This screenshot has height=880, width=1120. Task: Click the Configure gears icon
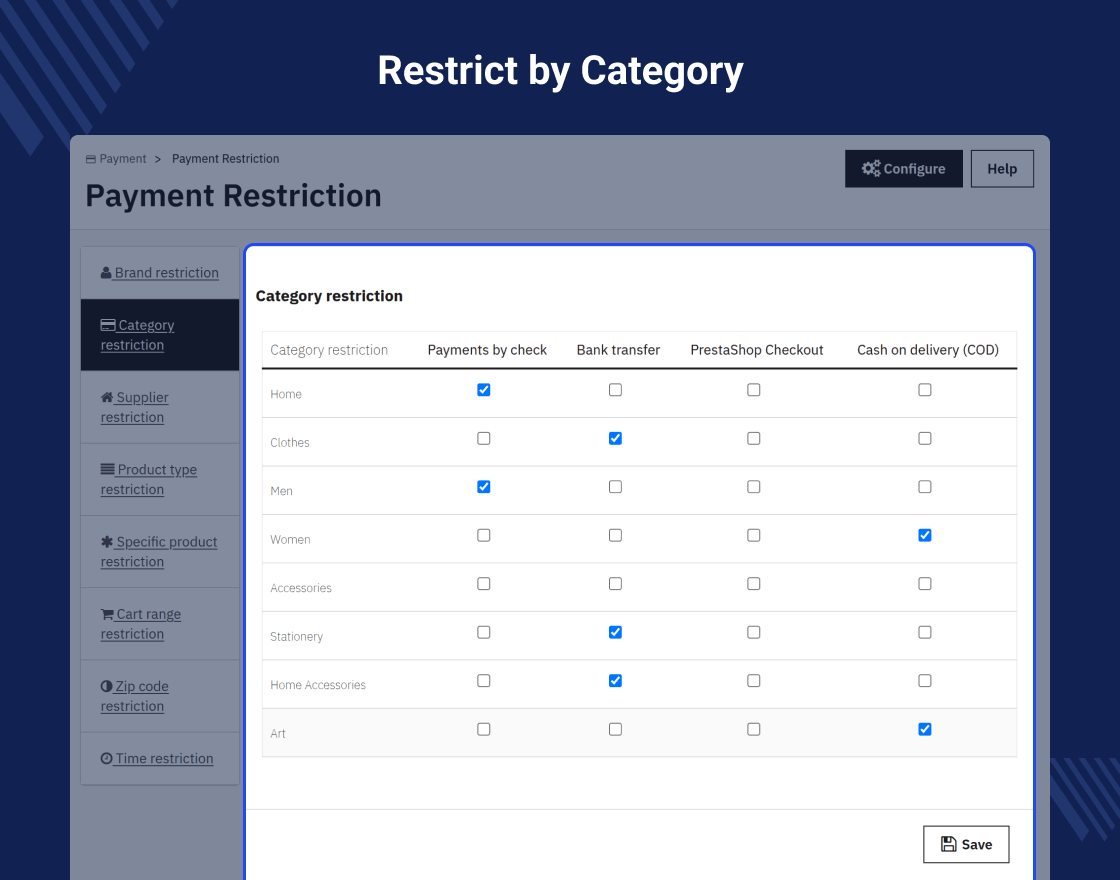[x=871, y=169]
